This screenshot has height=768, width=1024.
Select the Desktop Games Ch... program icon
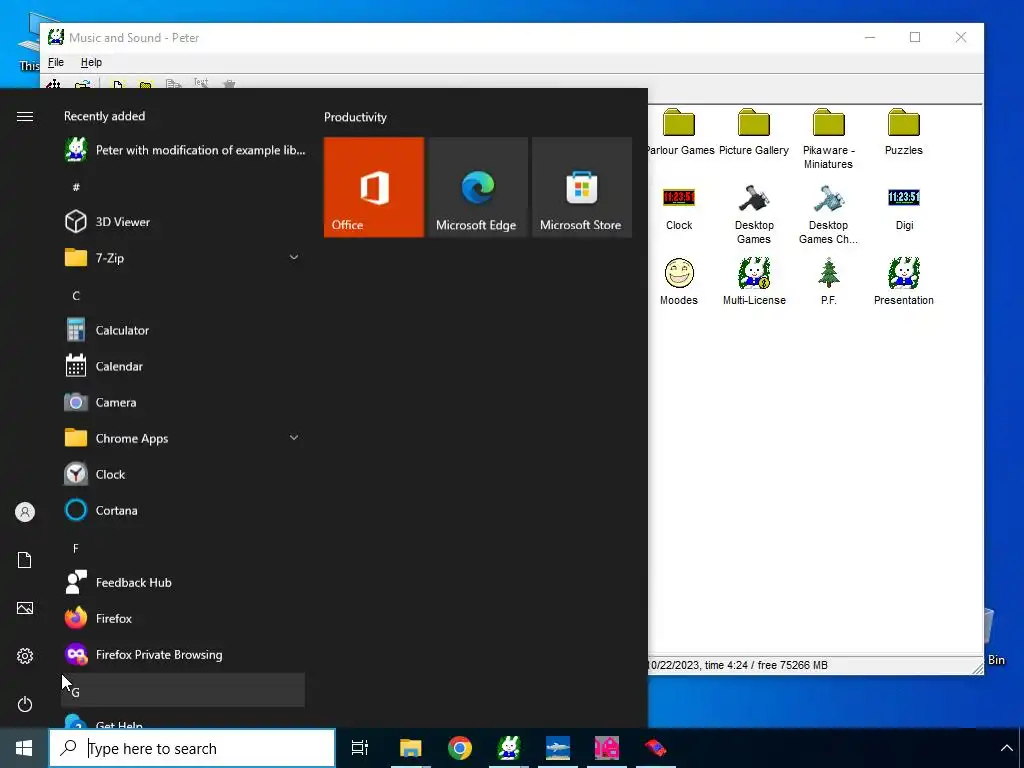coord(828,215)
